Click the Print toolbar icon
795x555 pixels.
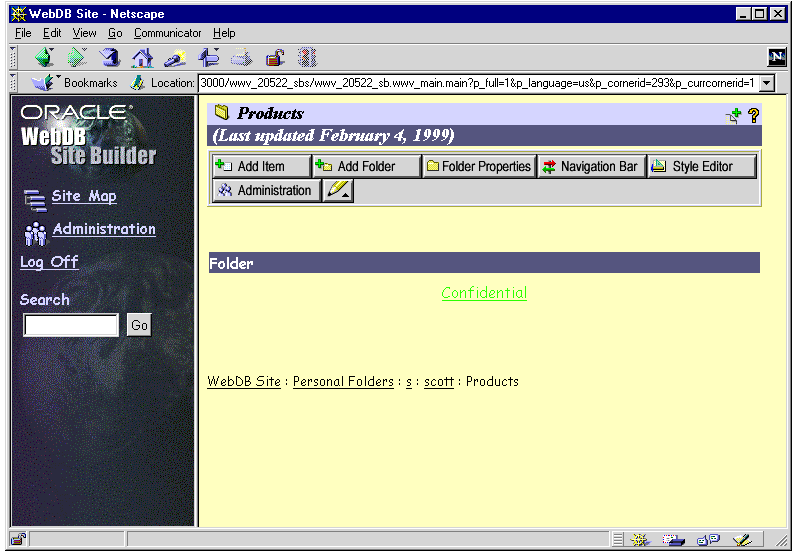[x=241, y=58]
